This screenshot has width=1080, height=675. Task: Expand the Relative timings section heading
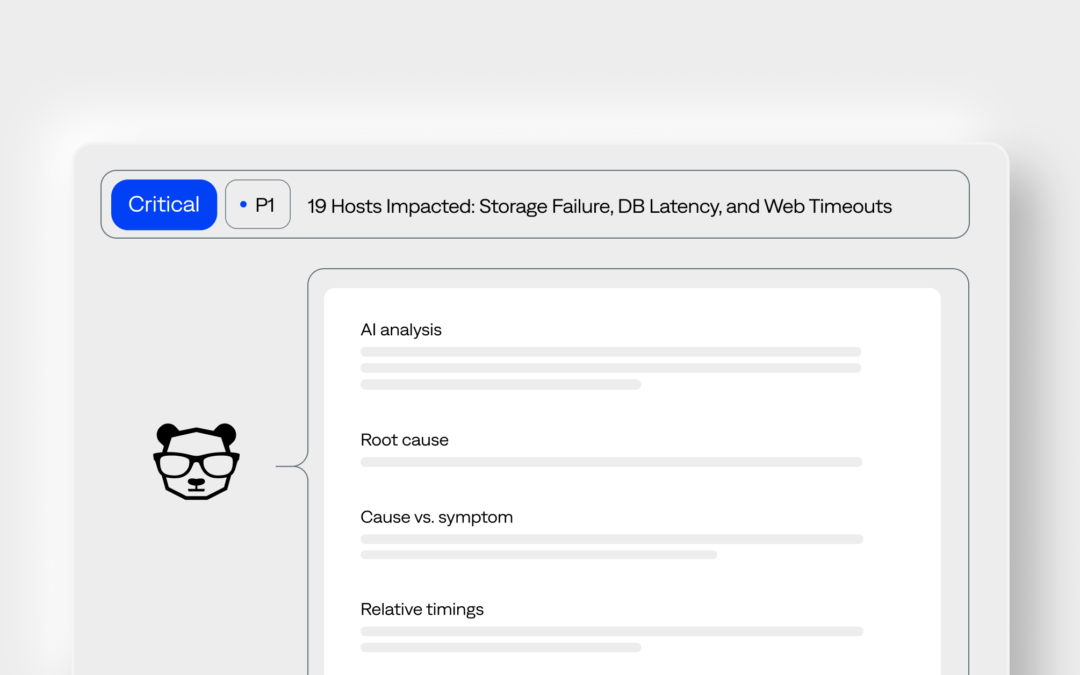pyautogui.click(x=422, y=610)
